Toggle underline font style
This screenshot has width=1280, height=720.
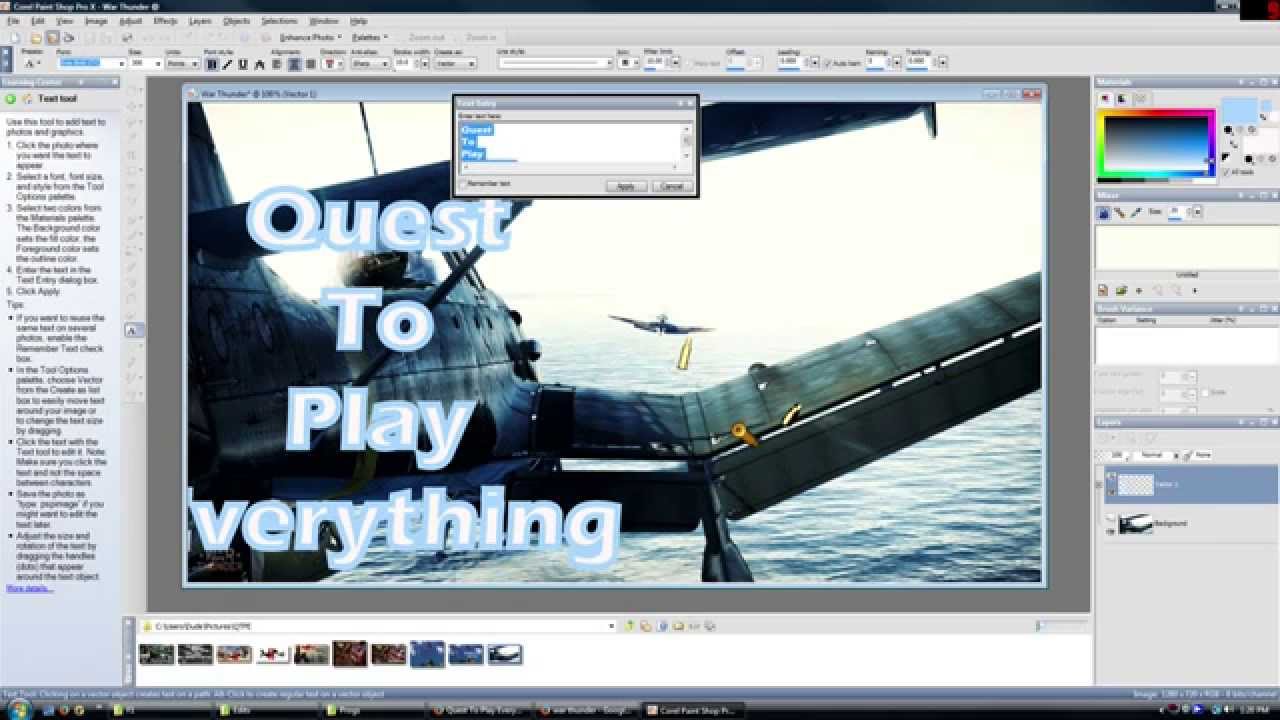click(x=243, y=64)
